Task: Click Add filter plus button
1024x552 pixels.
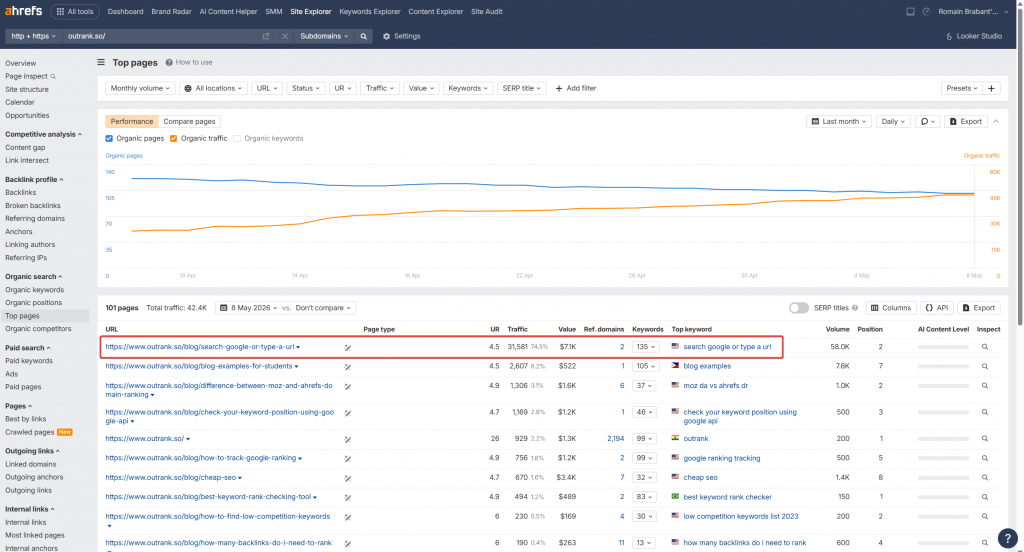Action: [x=575, y=88]
